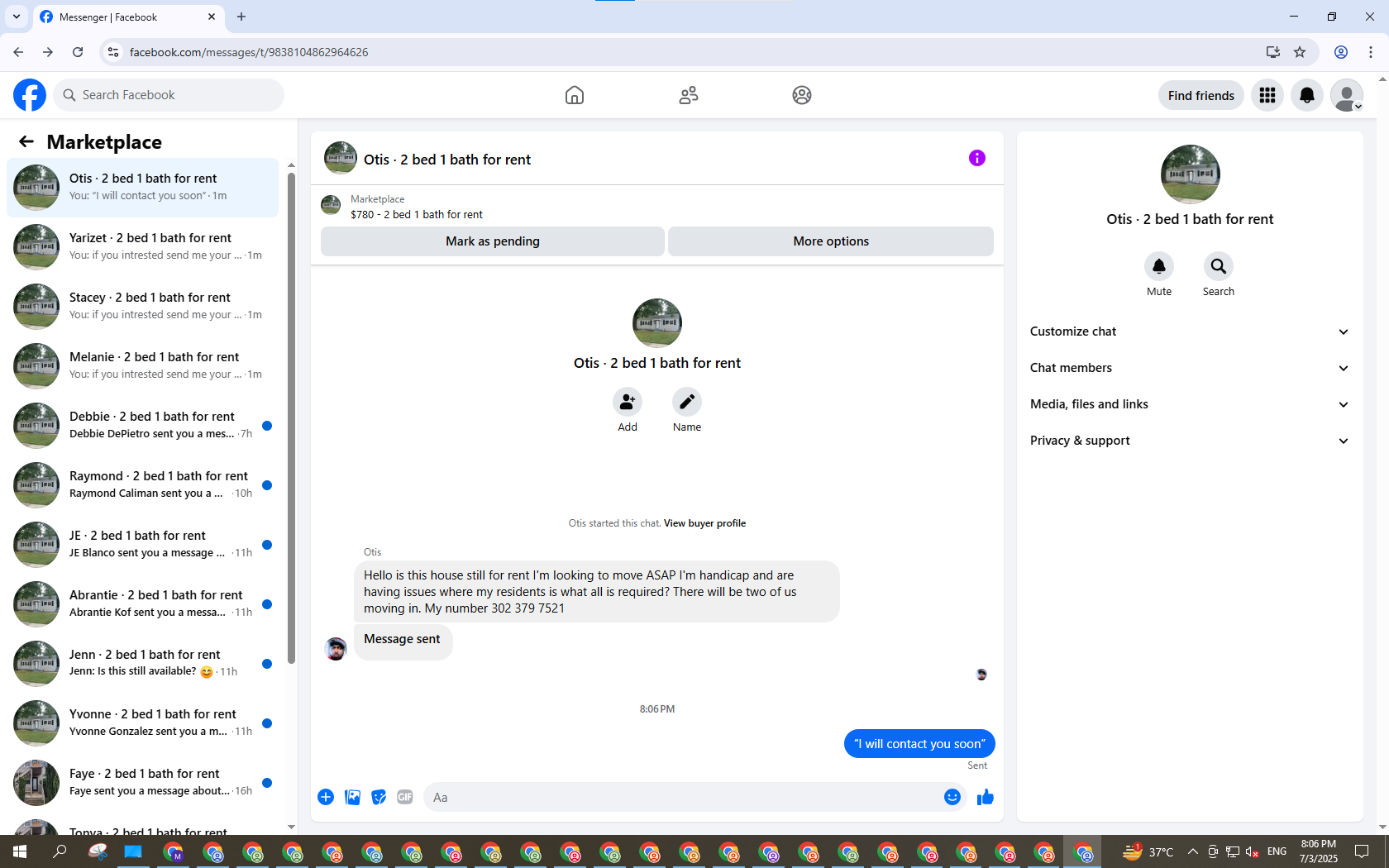
Task: Open JE Blanco conversation
Action: [x=142, y=545]
